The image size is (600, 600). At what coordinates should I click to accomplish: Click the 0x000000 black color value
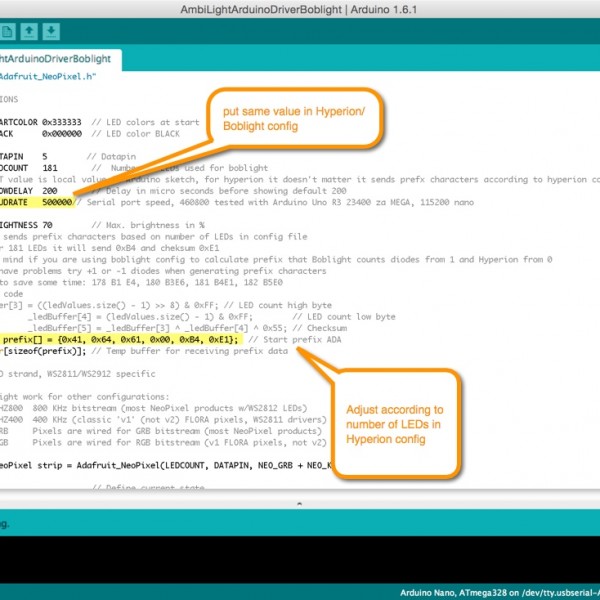tap(62, 134)
